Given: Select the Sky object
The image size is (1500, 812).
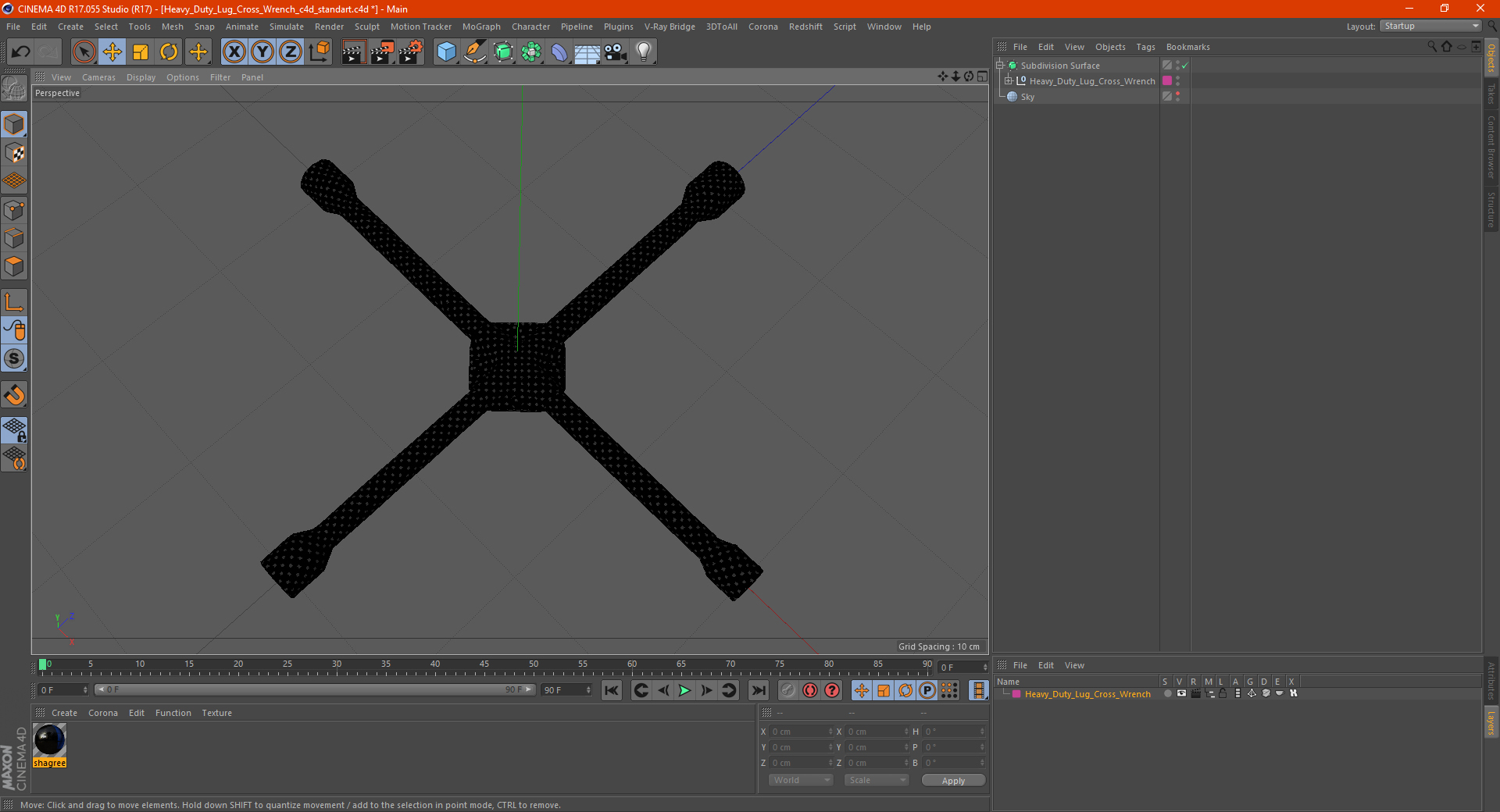Looking at the screenshot, I should pyautogui.click(x=1027, y=97).
